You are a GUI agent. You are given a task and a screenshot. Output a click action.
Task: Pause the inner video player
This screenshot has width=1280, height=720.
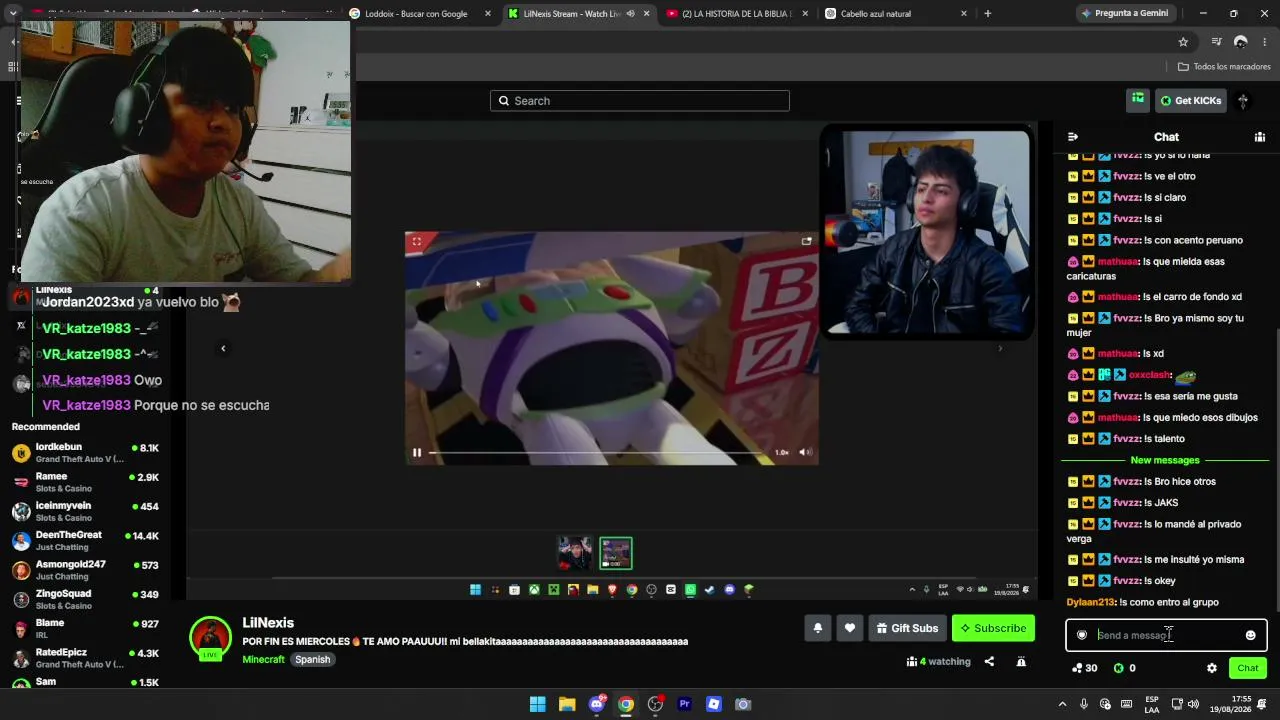click(417, 453)
